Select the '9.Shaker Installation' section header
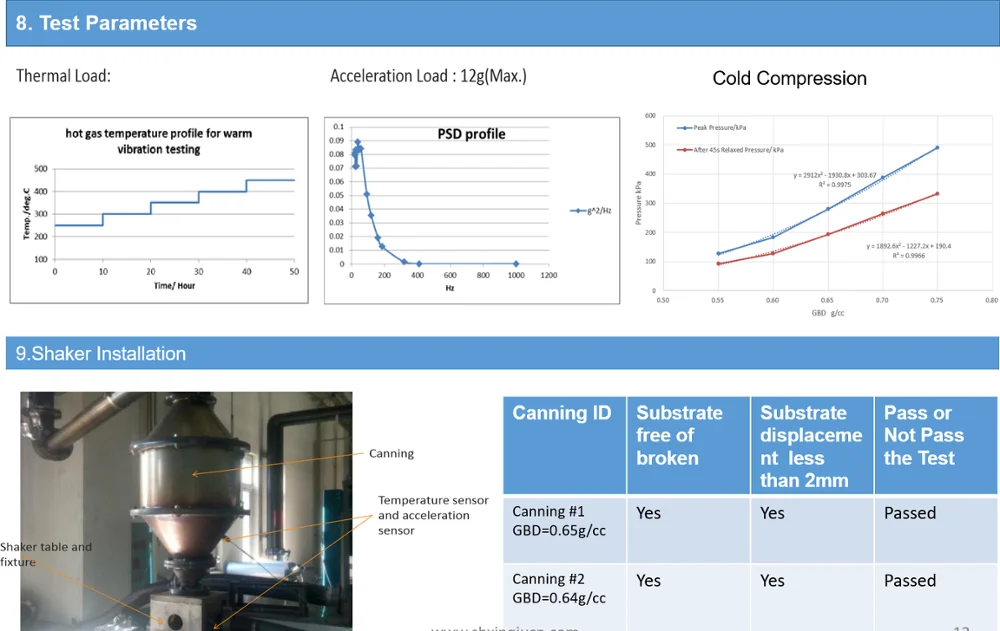1000x631 pixels. [100, 353]
